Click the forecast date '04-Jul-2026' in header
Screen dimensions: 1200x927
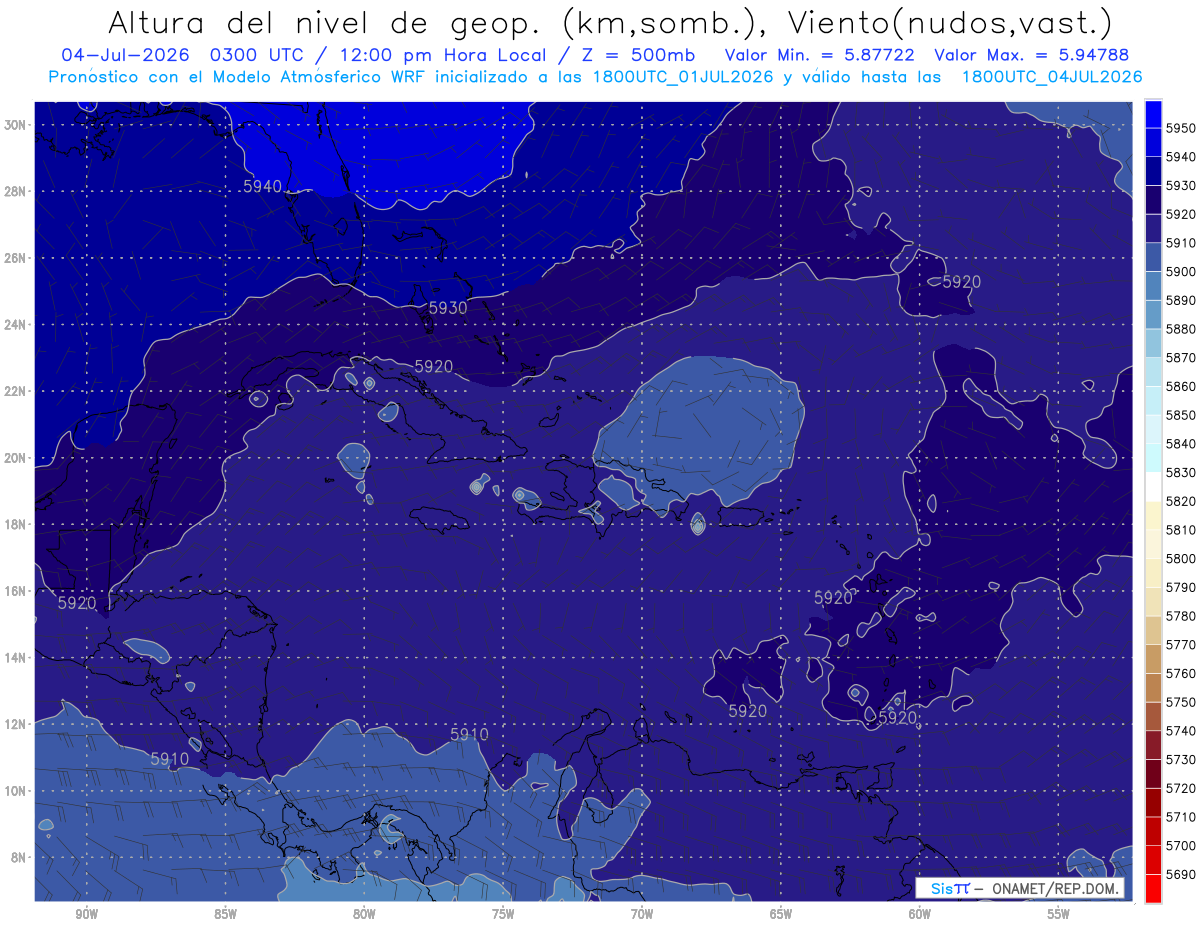[125, 56]
